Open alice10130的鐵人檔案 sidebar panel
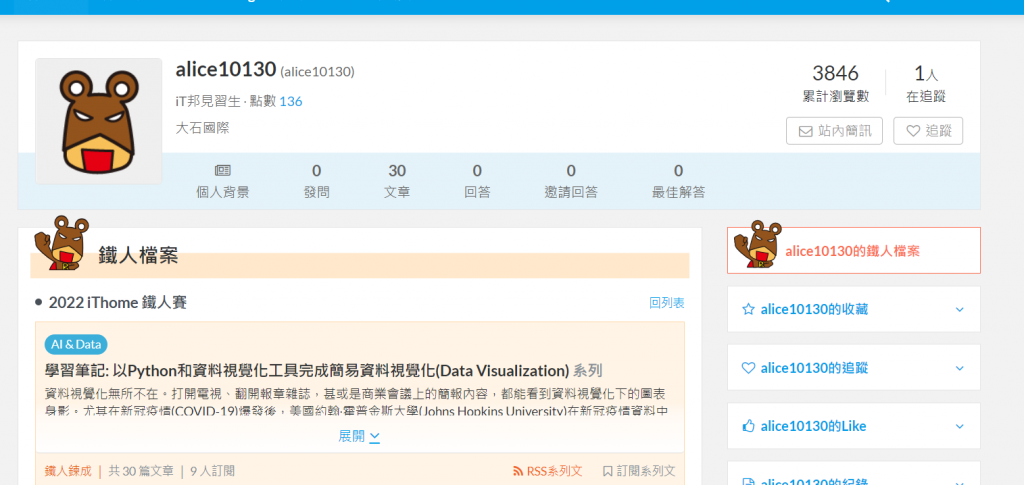This screenshot has height=485, width=1024. tap(854, 251)
